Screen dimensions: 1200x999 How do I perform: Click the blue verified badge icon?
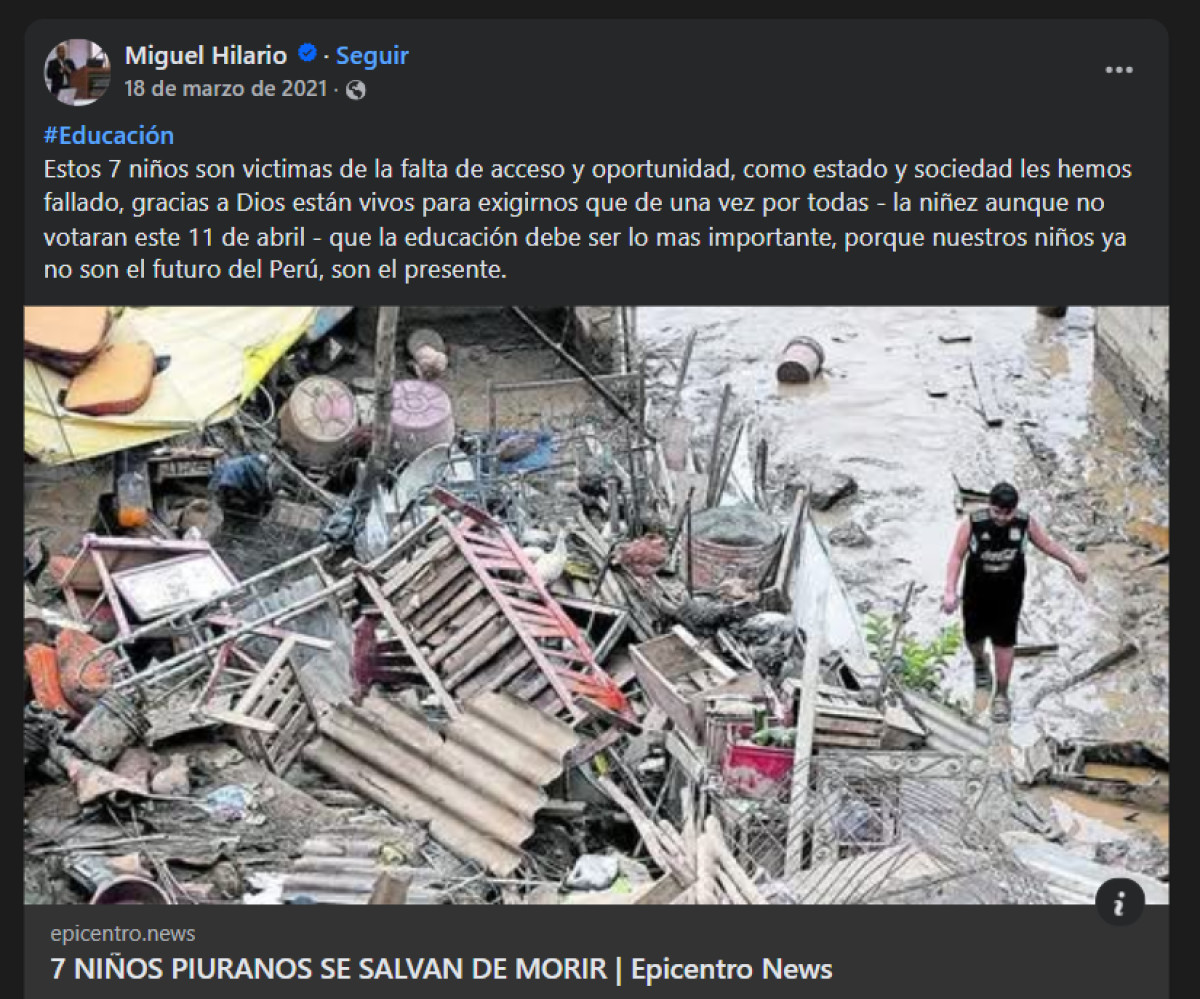click(x=308, y=54)
